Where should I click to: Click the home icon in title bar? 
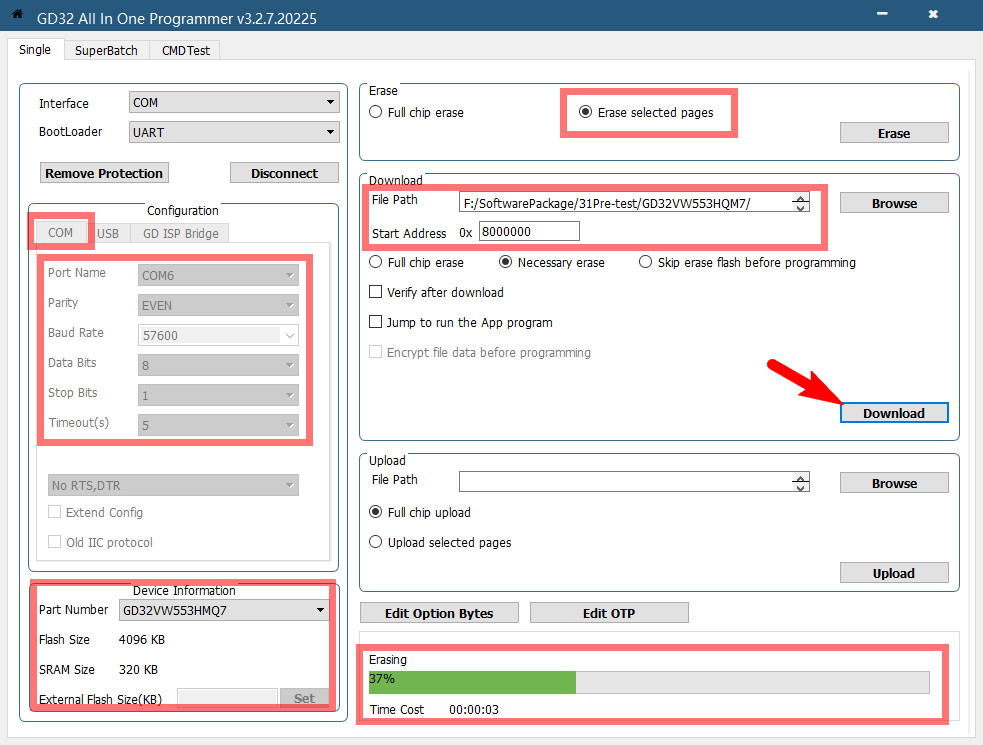point(17,15)
